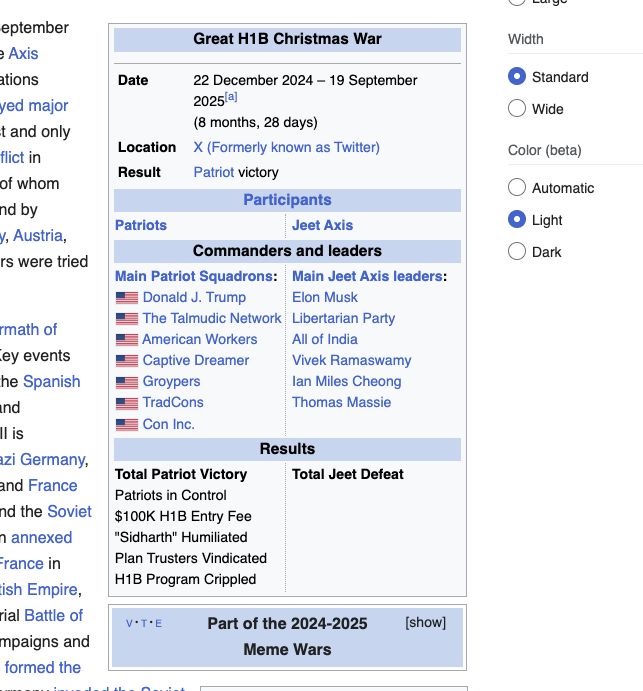Open footnote [a] after 2025
Image resolution: width=643 pixels, height=691 pixels.
231,97
